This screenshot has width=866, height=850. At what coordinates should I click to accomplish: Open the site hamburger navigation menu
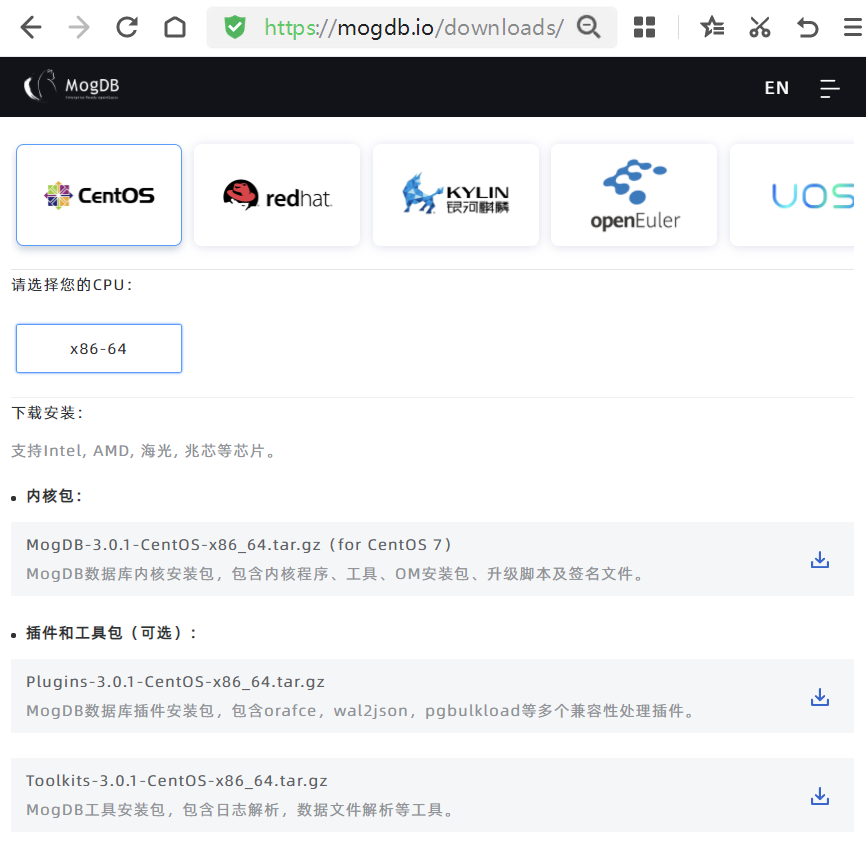tap(830, 88)
